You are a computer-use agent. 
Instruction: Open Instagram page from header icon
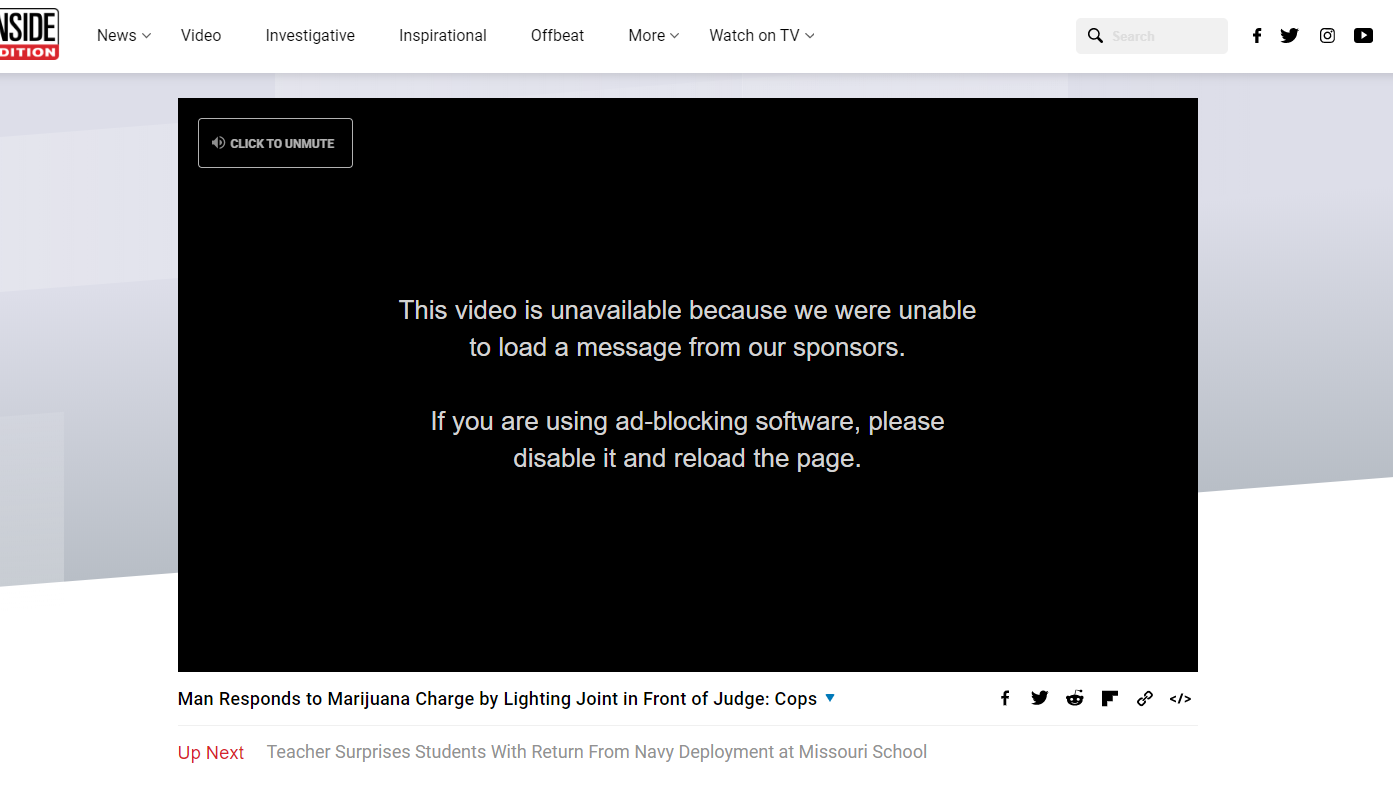click(1327, 36)
